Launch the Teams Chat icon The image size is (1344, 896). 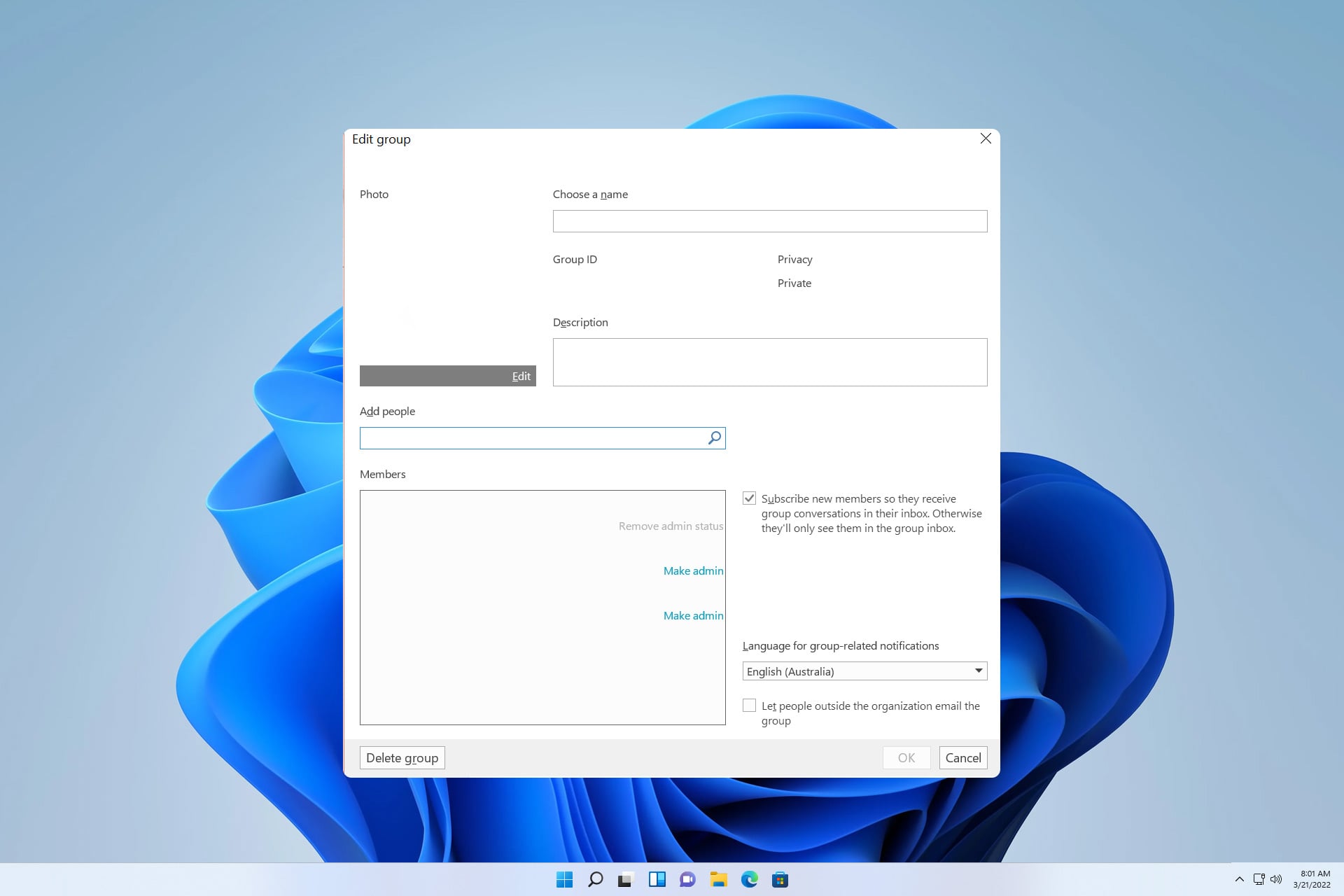click(x=687, y=879)
